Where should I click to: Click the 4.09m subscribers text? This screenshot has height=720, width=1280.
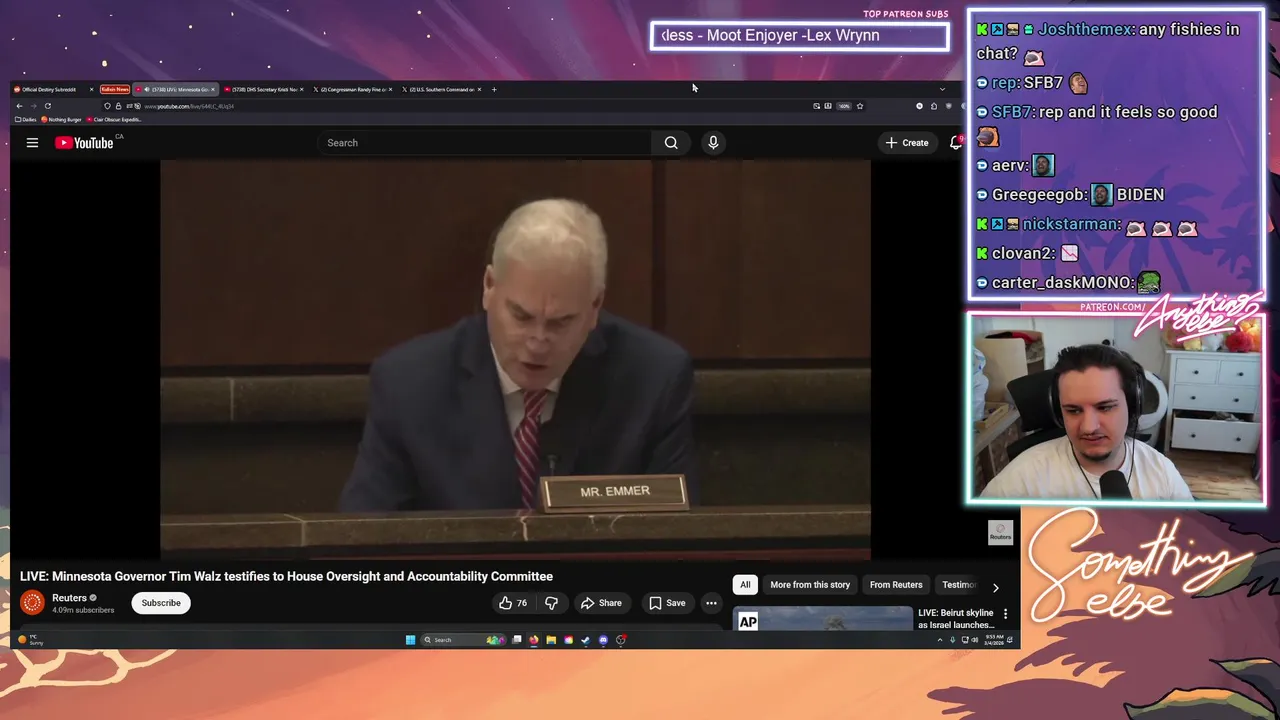[x=83, y=610]
